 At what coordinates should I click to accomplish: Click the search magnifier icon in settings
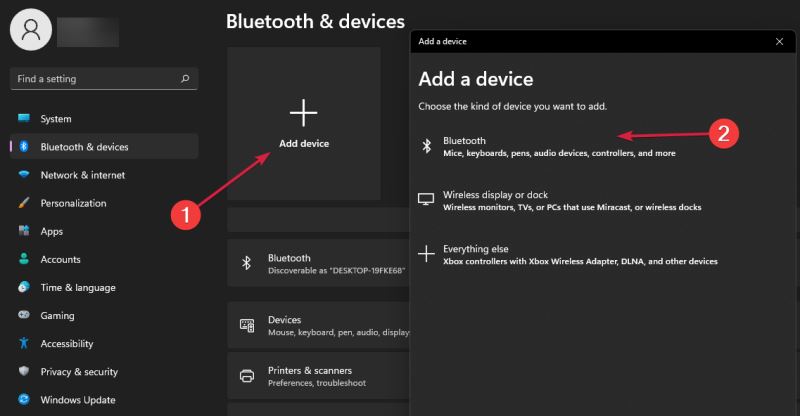point(185,78)
